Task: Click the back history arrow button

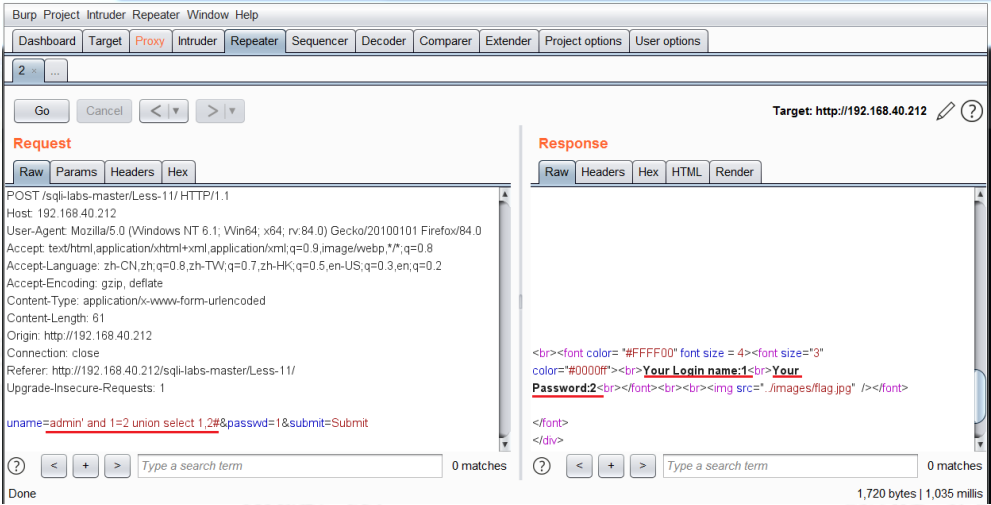Action: [x=155, y=111]
